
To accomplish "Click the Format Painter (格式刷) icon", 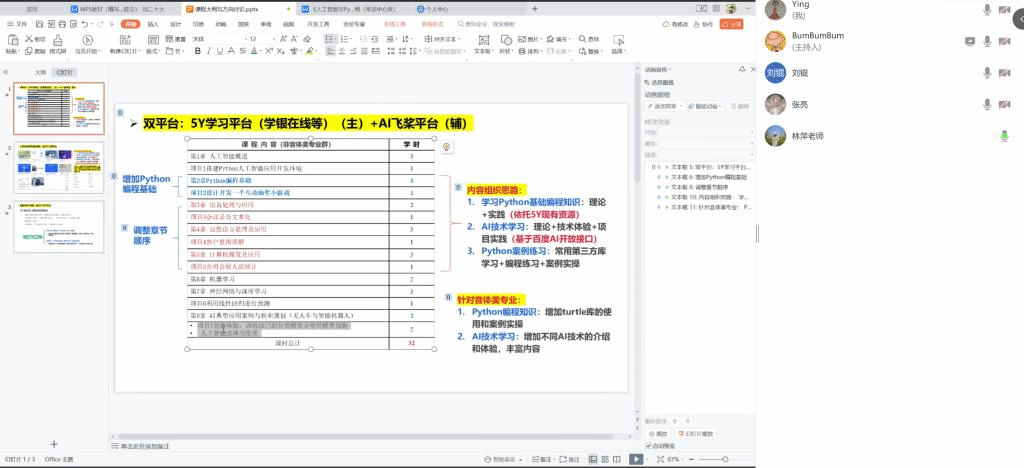I will tap(55, 51).
